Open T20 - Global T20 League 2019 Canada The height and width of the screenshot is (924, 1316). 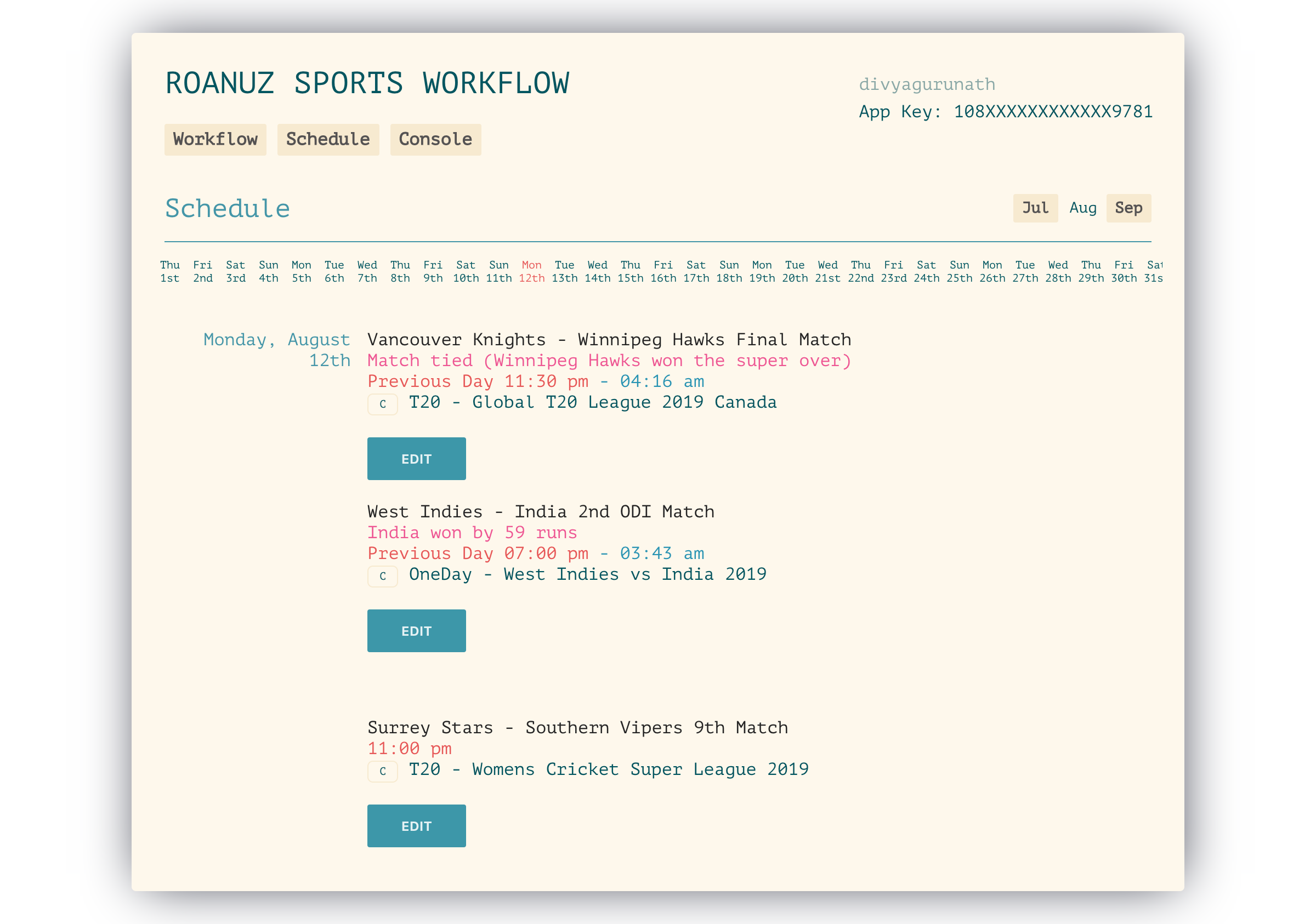click(x=593, y=402)
